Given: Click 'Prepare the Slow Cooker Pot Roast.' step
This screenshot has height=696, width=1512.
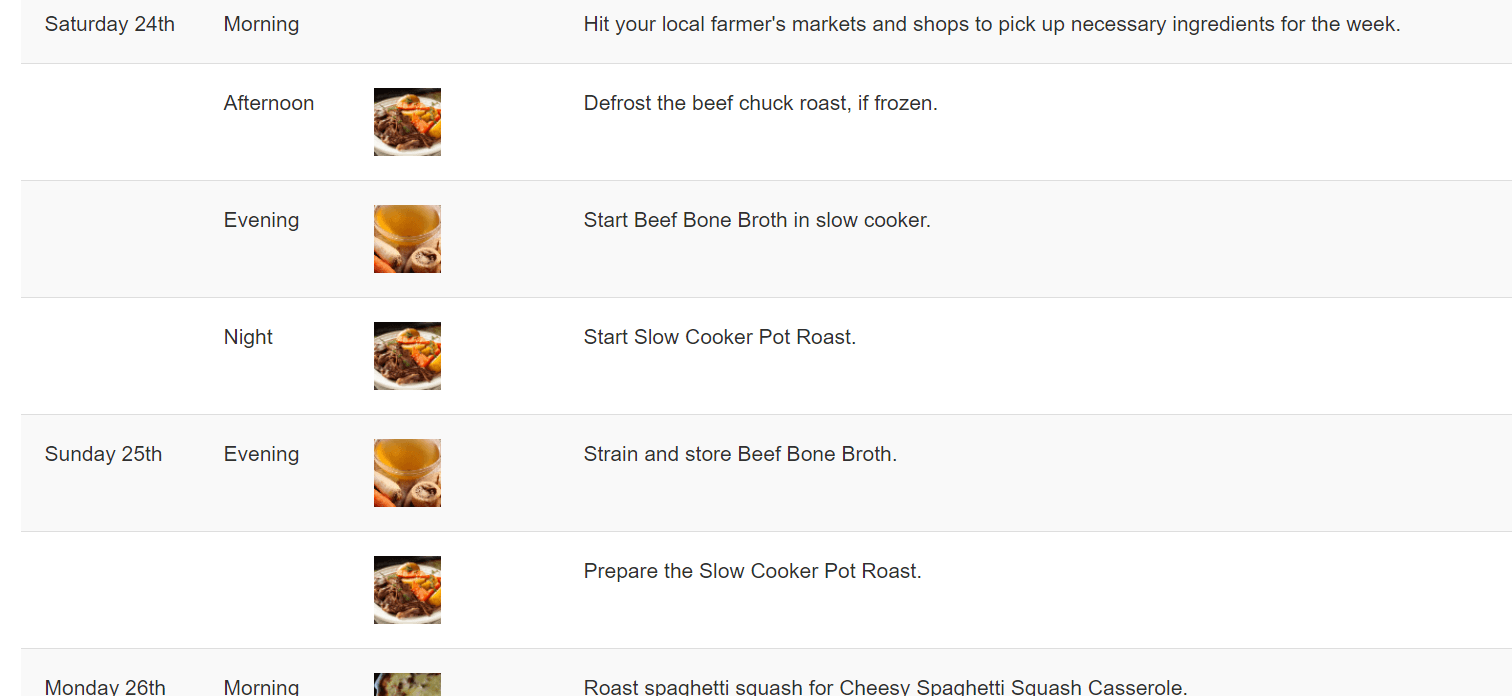Looking at the screenshot, I should pos(753,571).
